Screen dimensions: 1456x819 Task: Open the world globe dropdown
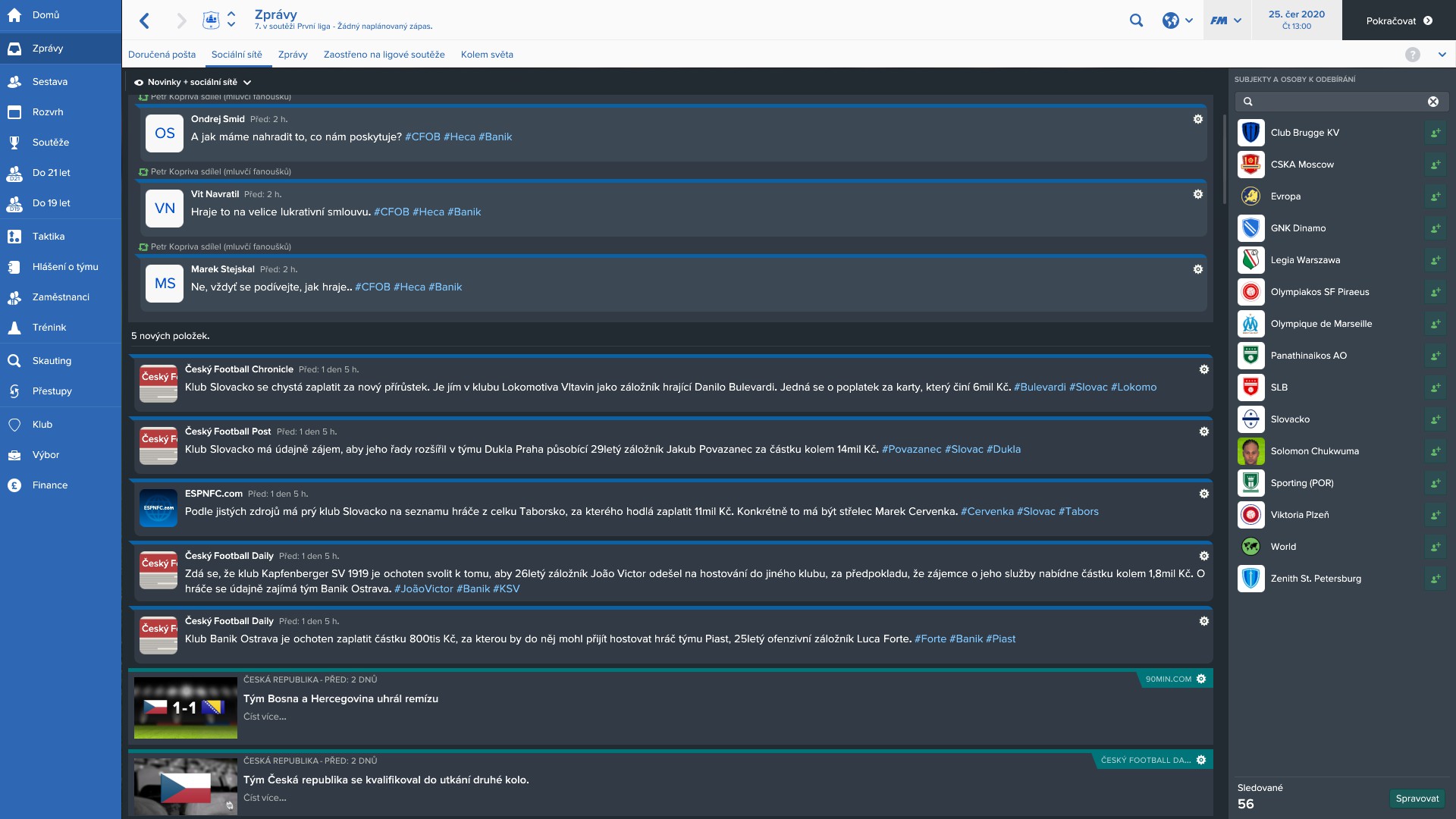[1178, 20]
